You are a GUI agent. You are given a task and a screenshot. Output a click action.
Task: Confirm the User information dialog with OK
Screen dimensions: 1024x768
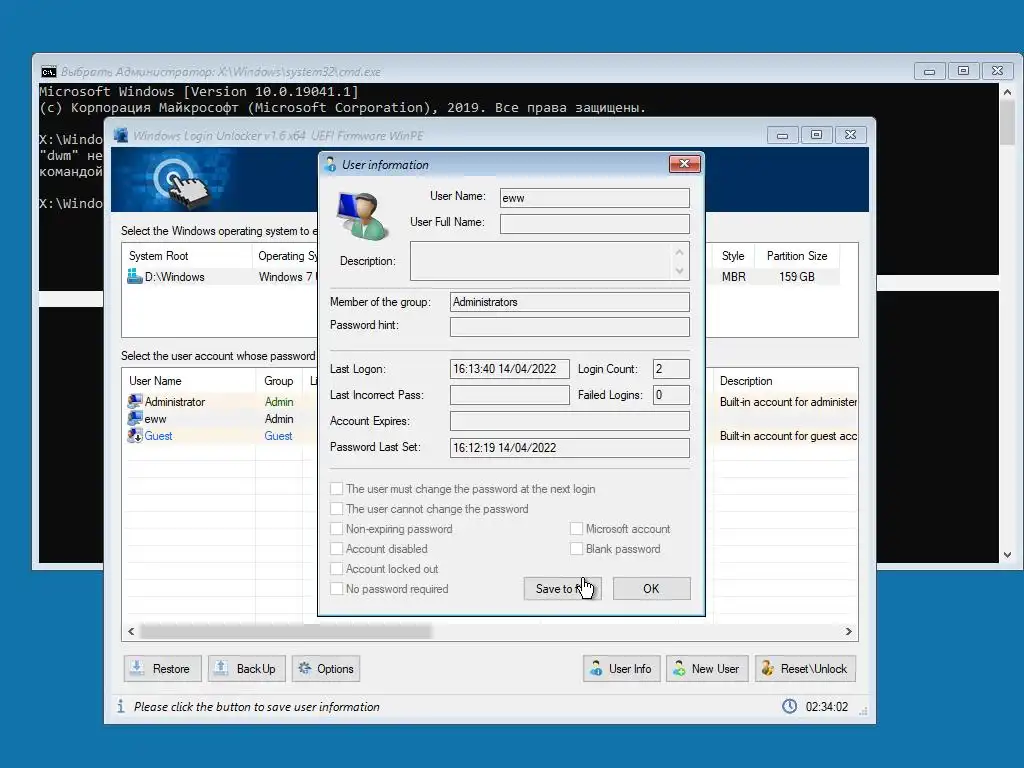tap(651, 588)
